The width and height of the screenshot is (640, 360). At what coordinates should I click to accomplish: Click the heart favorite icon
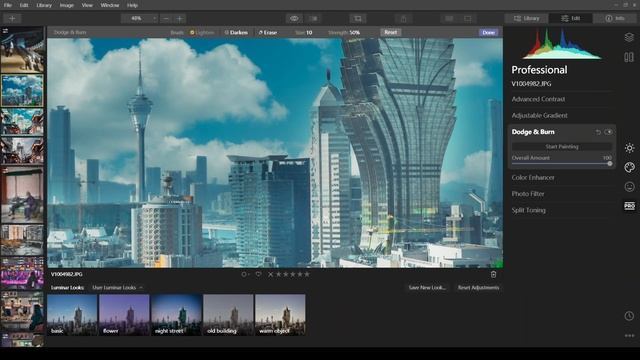click(x=258, y=274)
